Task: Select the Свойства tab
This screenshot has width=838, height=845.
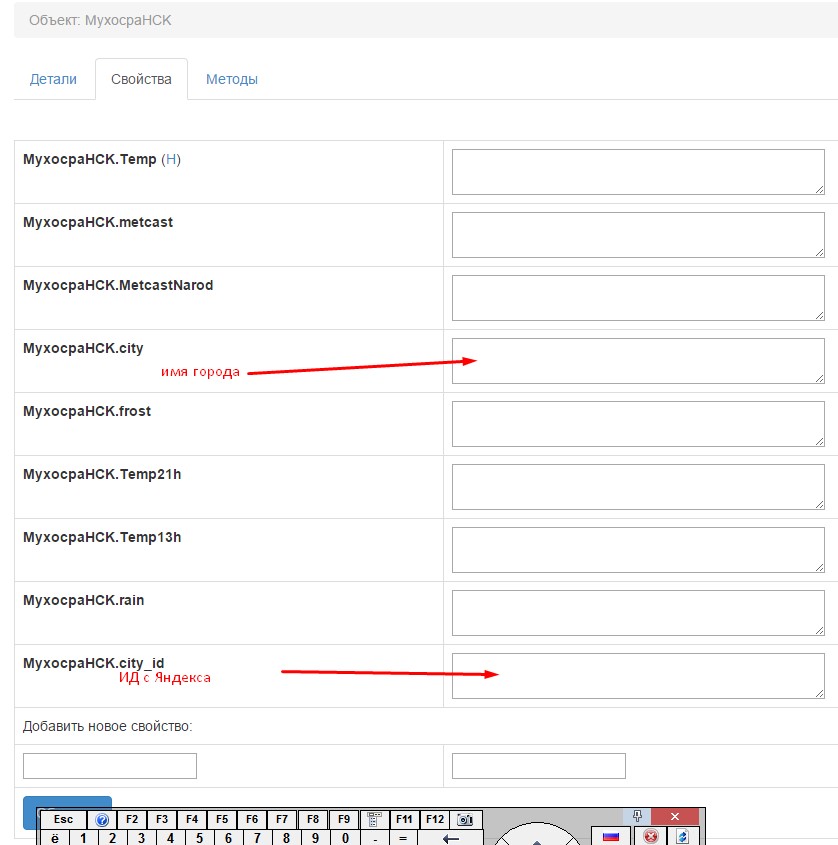Action: 141,79
